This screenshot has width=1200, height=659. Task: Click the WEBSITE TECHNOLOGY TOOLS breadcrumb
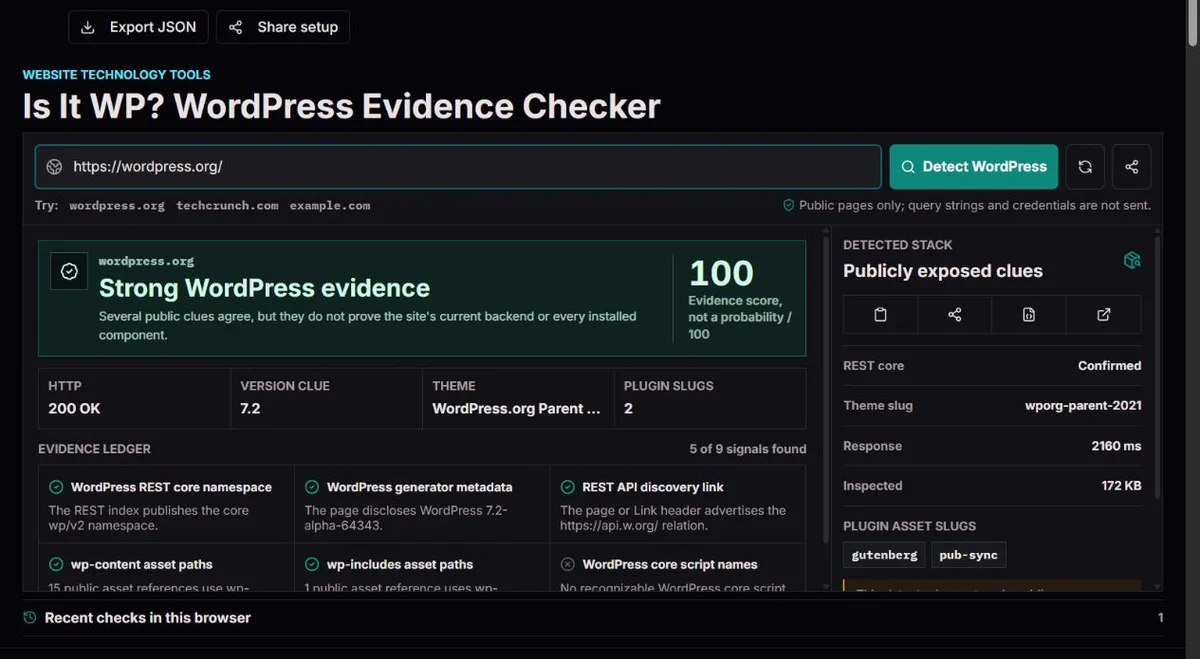pyautogui.click(x=117, y=75)
